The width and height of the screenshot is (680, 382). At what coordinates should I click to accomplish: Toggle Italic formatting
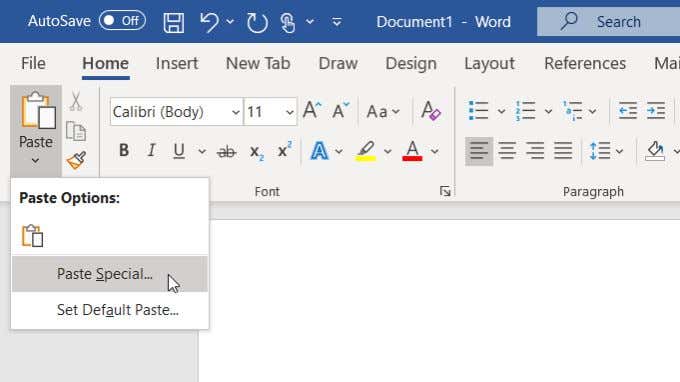click(x=151, y=150)
